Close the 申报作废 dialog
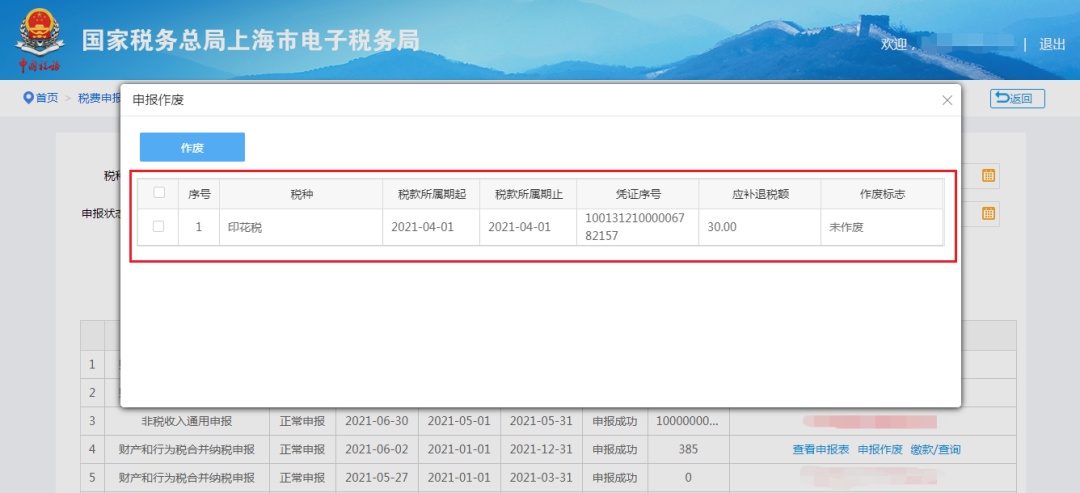The height and width of the screenshot is (493, 1080). [946, 100]
